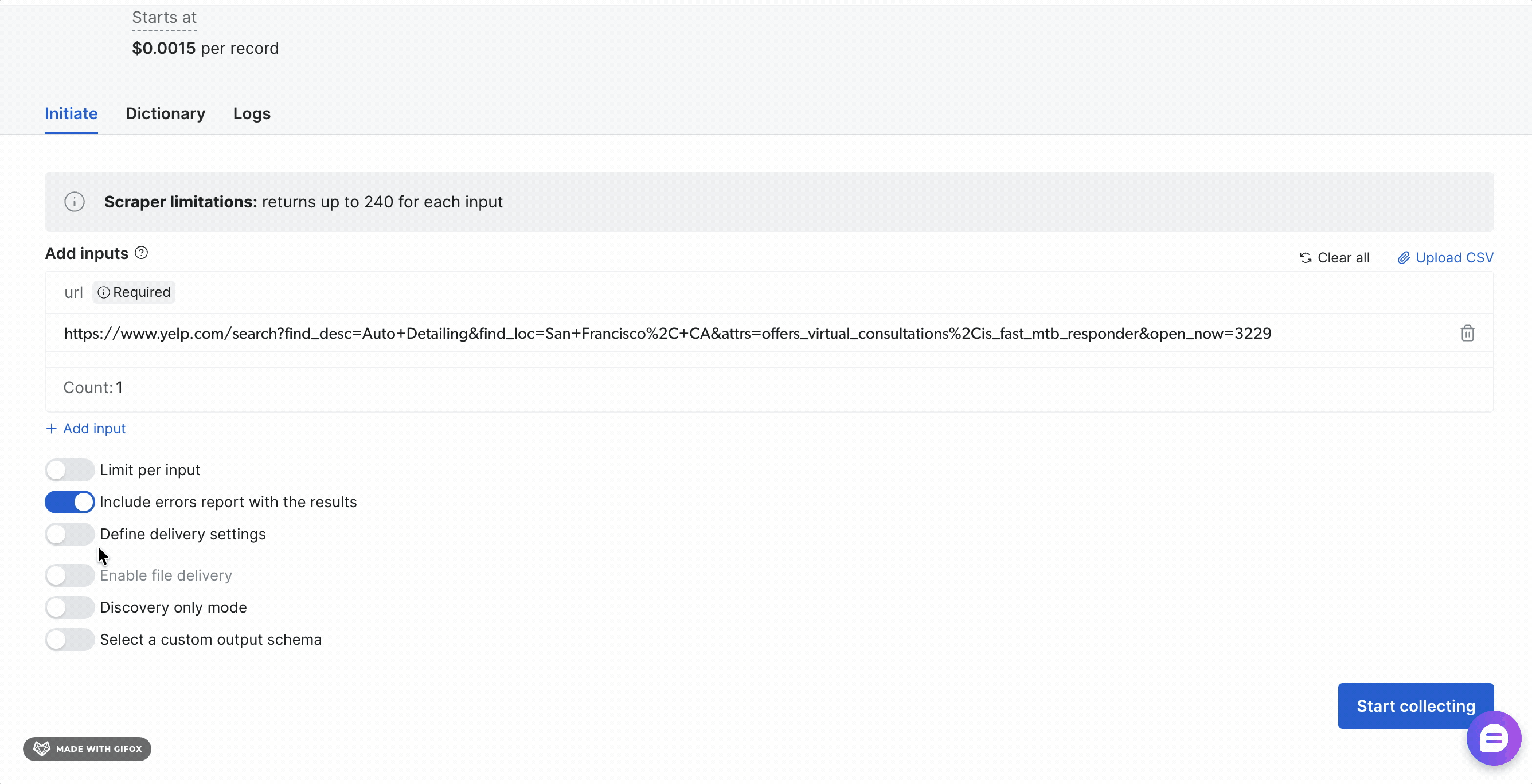This screenshot has width=1532, height=784.
Task: Click the $0.0015 per record price
Action: [205, 48]
